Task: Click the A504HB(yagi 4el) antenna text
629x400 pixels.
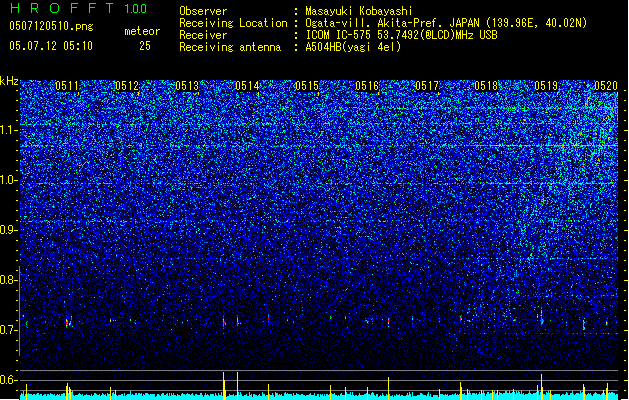Action: click(x=353, y=47)
